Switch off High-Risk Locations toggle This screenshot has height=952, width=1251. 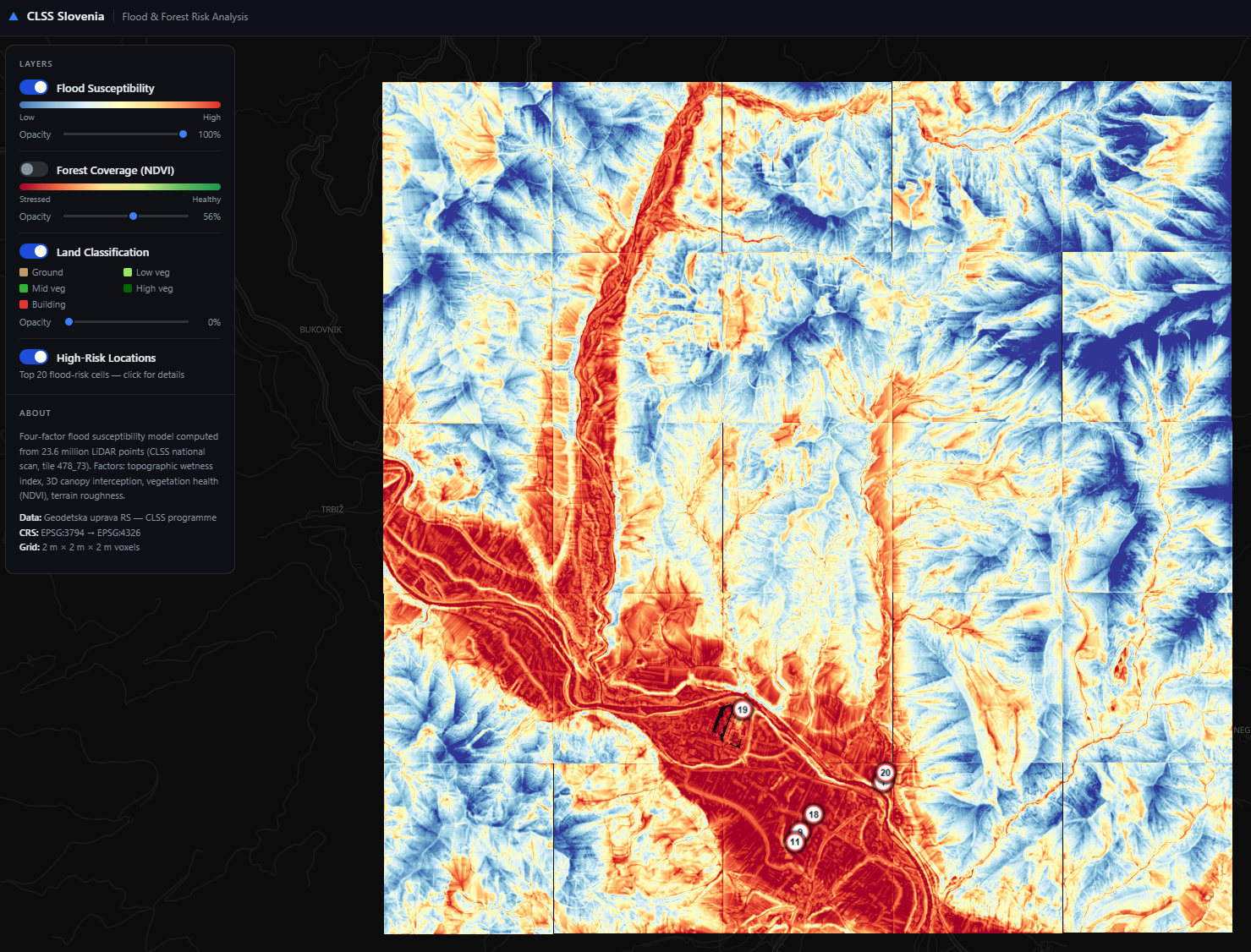pos(34,357)
